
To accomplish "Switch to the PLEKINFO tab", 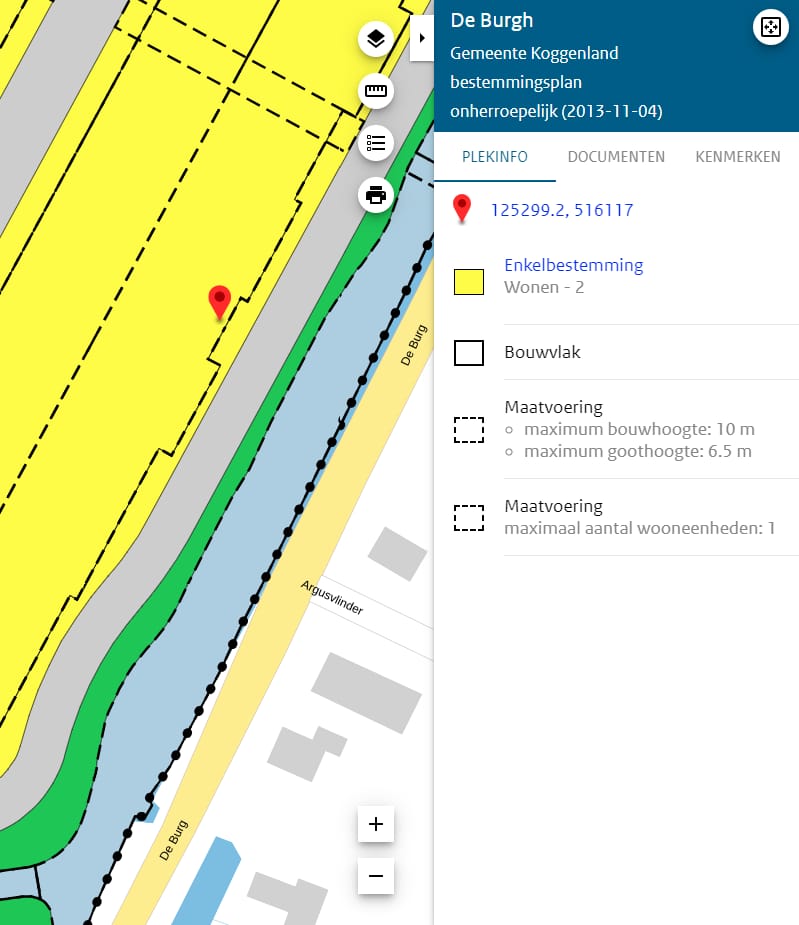I will [x=495, y=157].
